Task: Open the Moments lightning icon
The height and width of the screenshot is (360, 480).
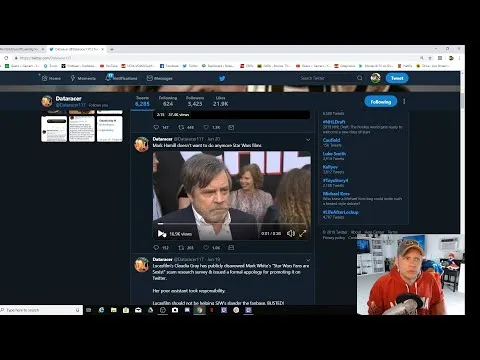Action: [x=73, y=78]
